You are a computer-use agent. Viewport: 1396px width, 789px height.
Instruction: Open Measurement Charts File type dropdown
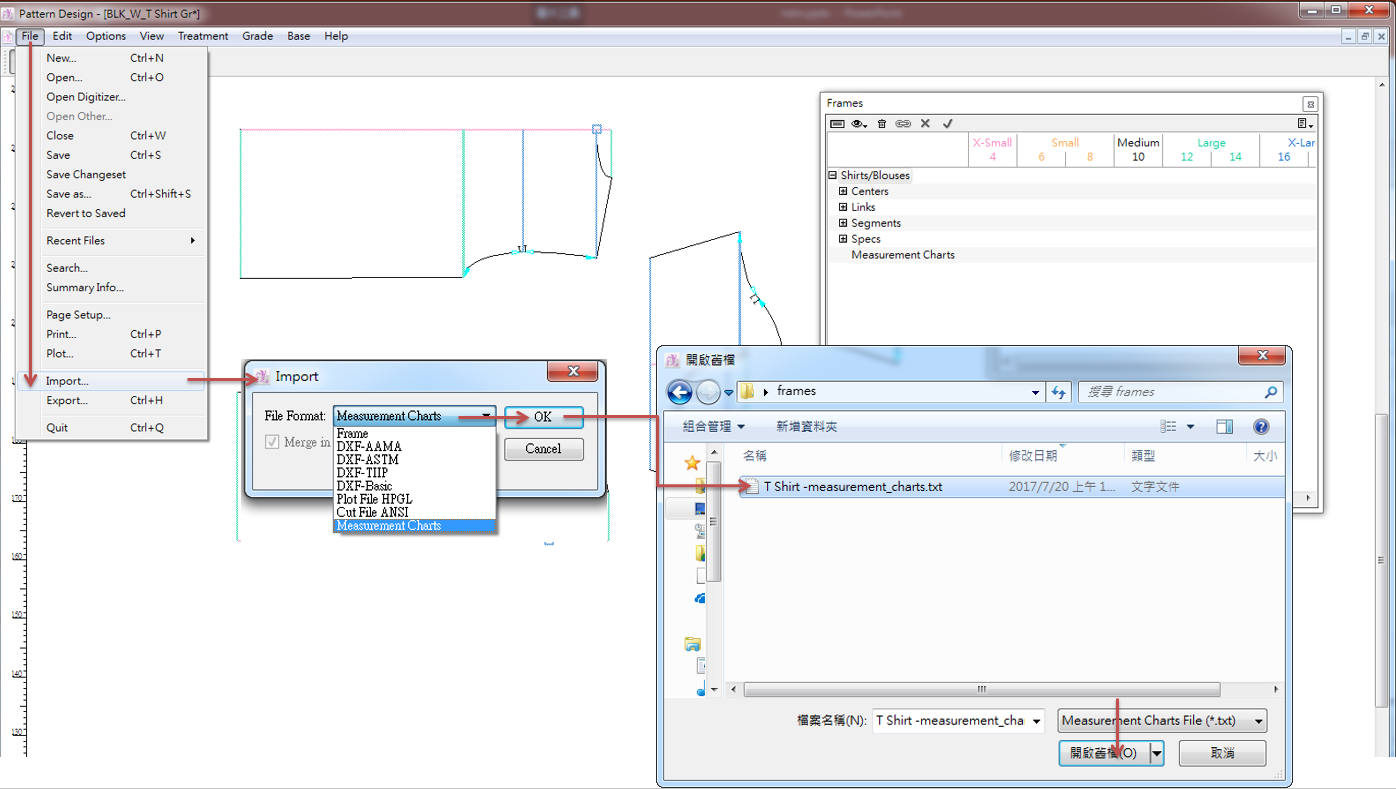[1258, 721]
